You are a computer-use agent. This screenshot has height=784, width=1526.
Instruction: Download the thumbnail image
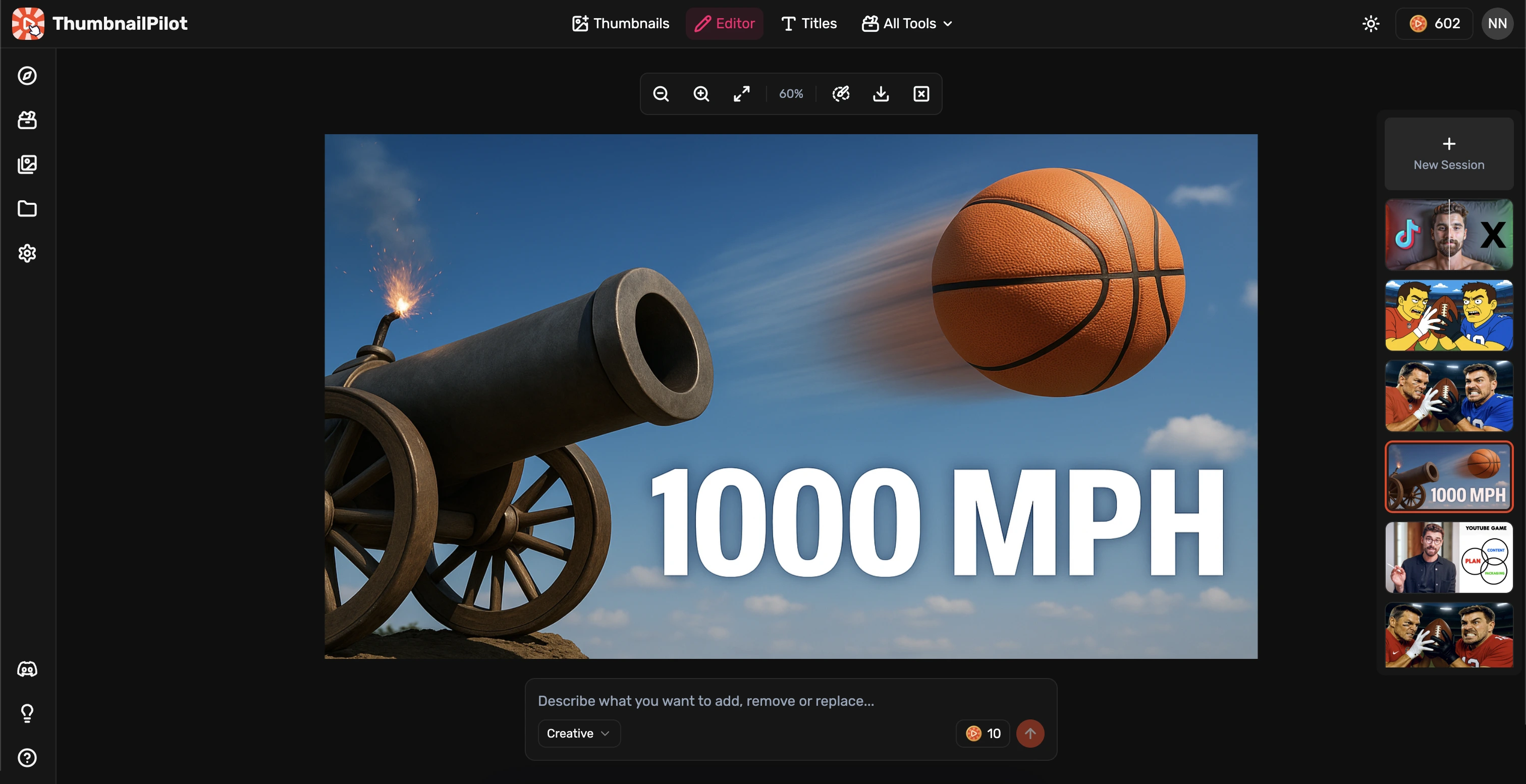[881, 94]
